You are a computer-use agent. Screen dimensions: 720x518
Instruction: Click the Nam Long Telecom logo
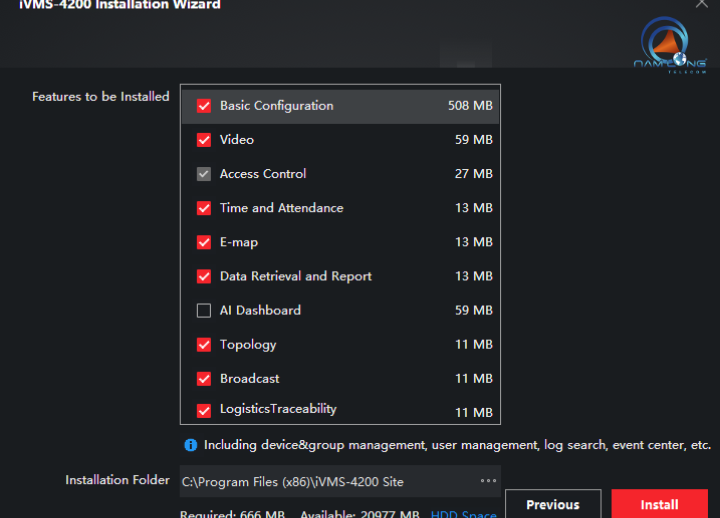(x=670, y=48)
